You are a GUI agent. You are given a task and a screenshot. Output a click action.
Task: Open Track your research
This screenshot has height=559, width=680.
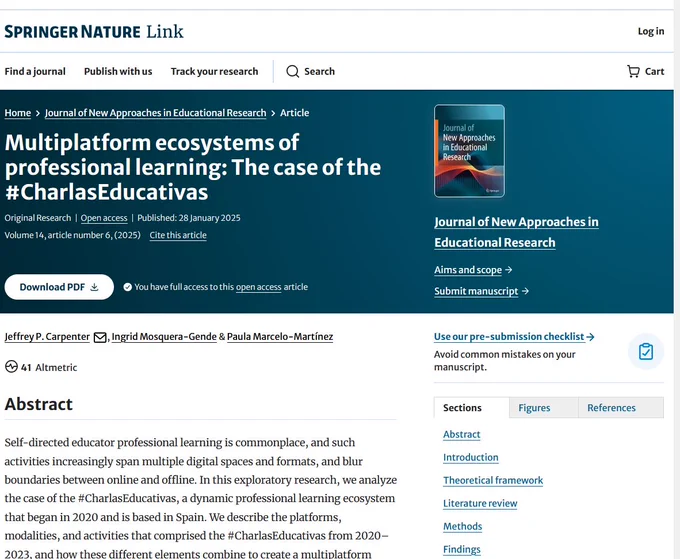click(x=214, y=71)
